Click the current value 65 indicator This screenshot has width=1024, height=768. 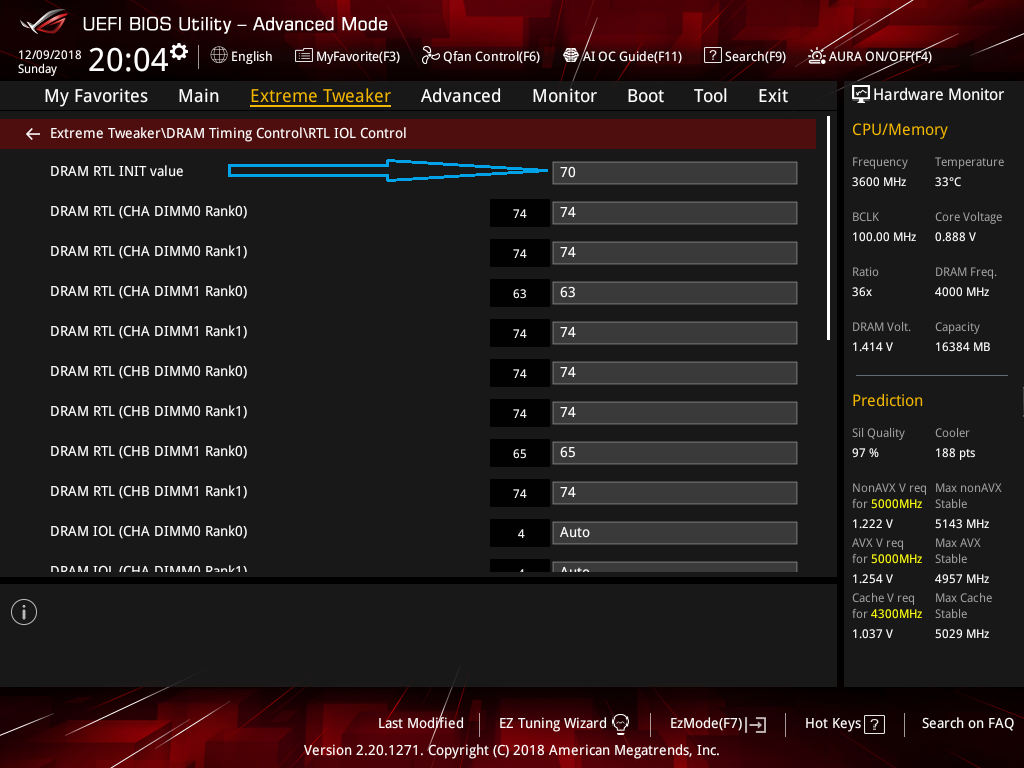519,454
